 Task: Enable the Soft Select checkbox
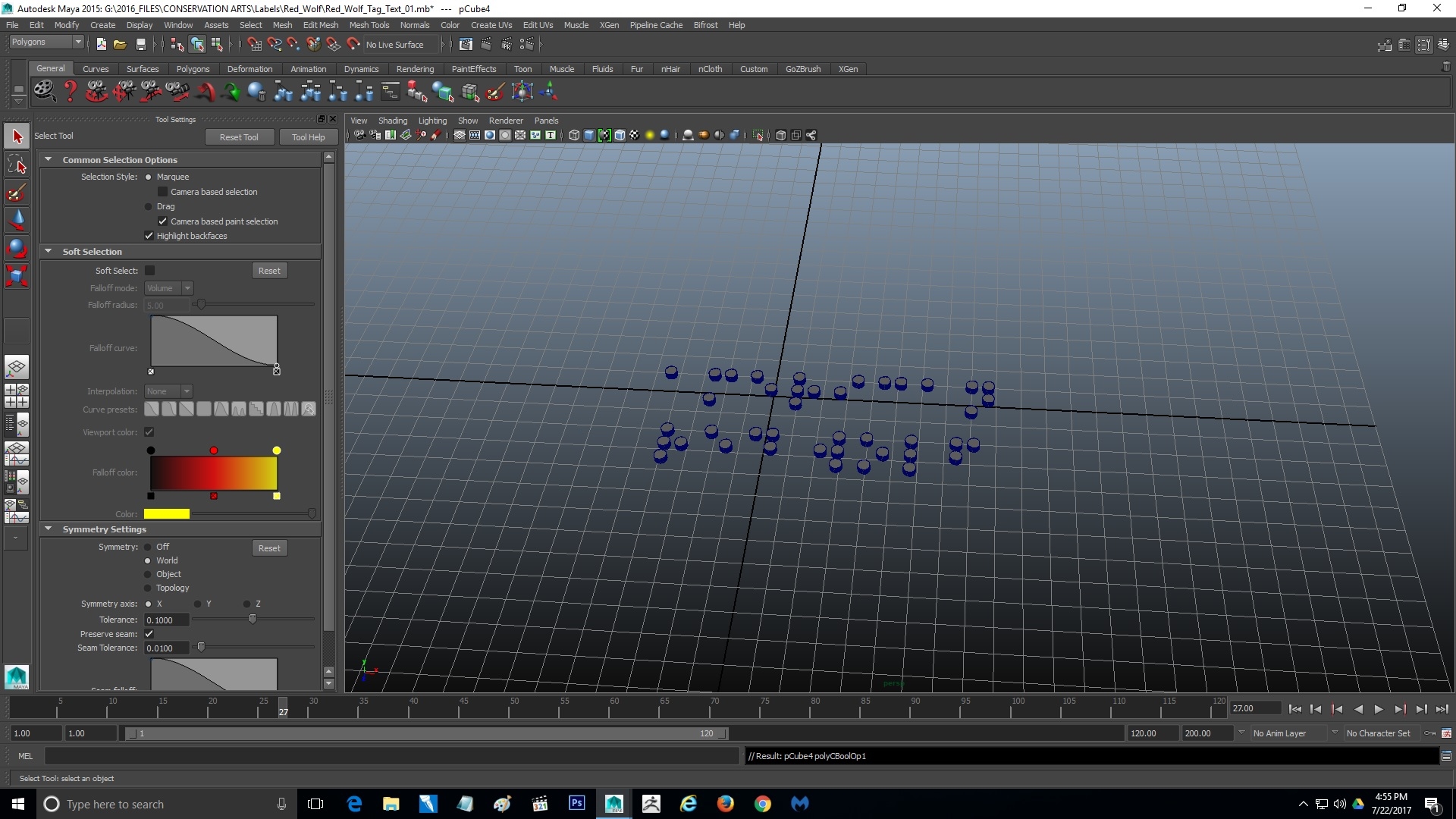click(149, 271)
